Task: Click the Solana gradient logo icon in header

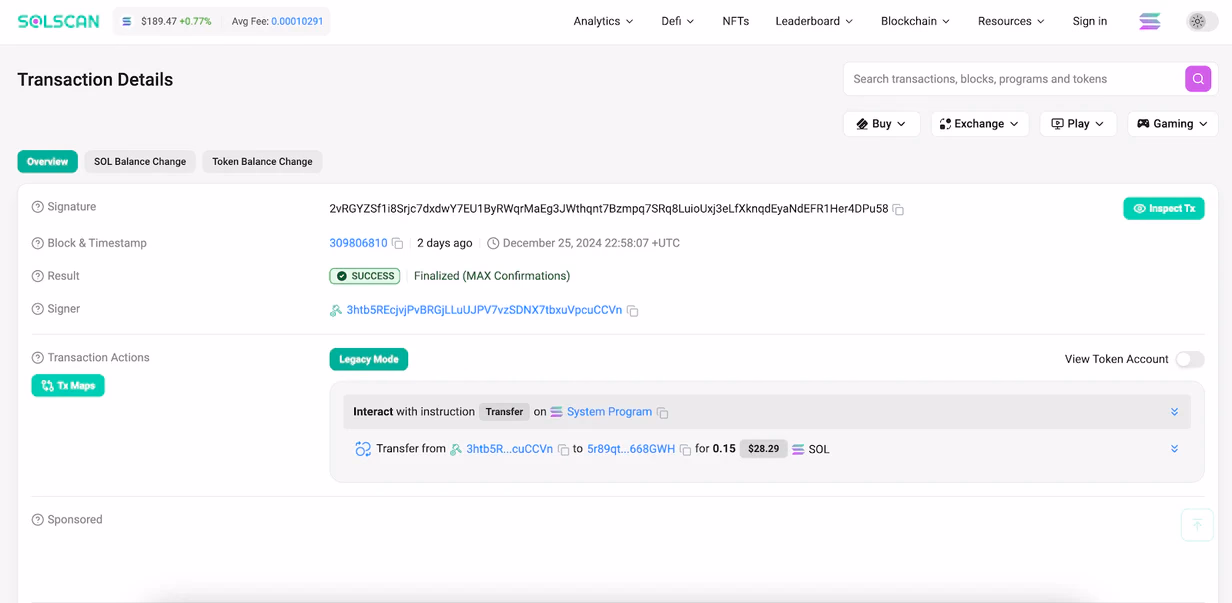Action: (x=1150, y=21)
